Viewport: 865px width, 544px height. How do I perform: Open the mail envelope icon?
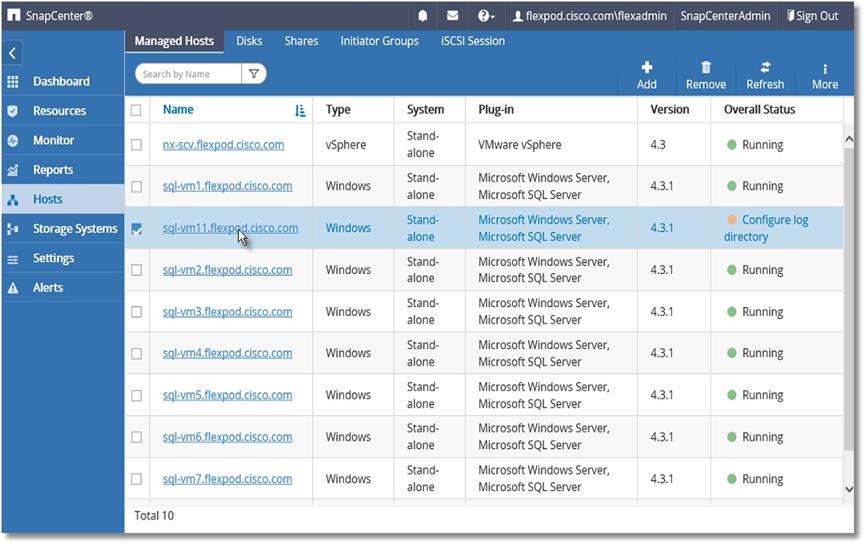click(452, 16)
